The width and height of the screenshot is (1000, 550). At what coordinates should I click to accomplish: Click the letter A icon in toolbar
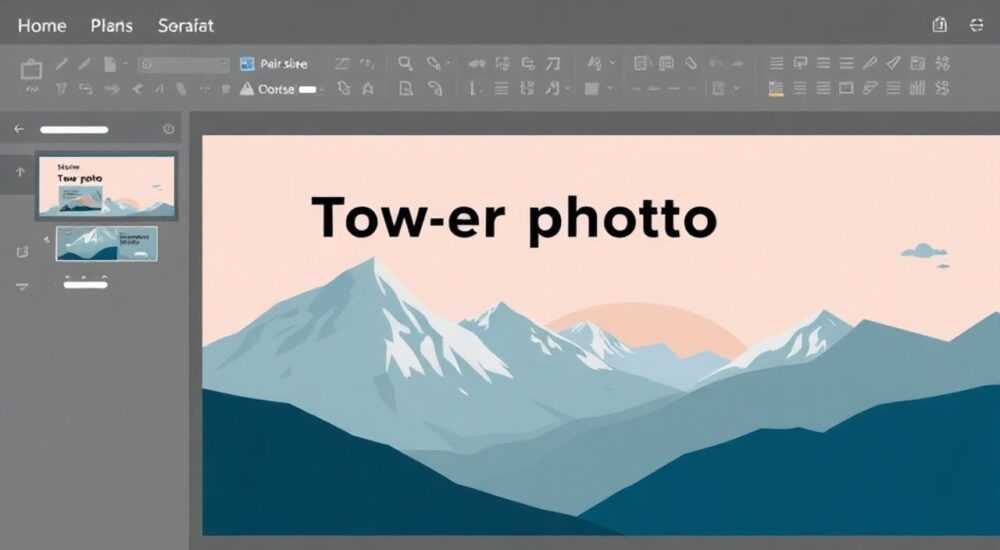point(368,89)
